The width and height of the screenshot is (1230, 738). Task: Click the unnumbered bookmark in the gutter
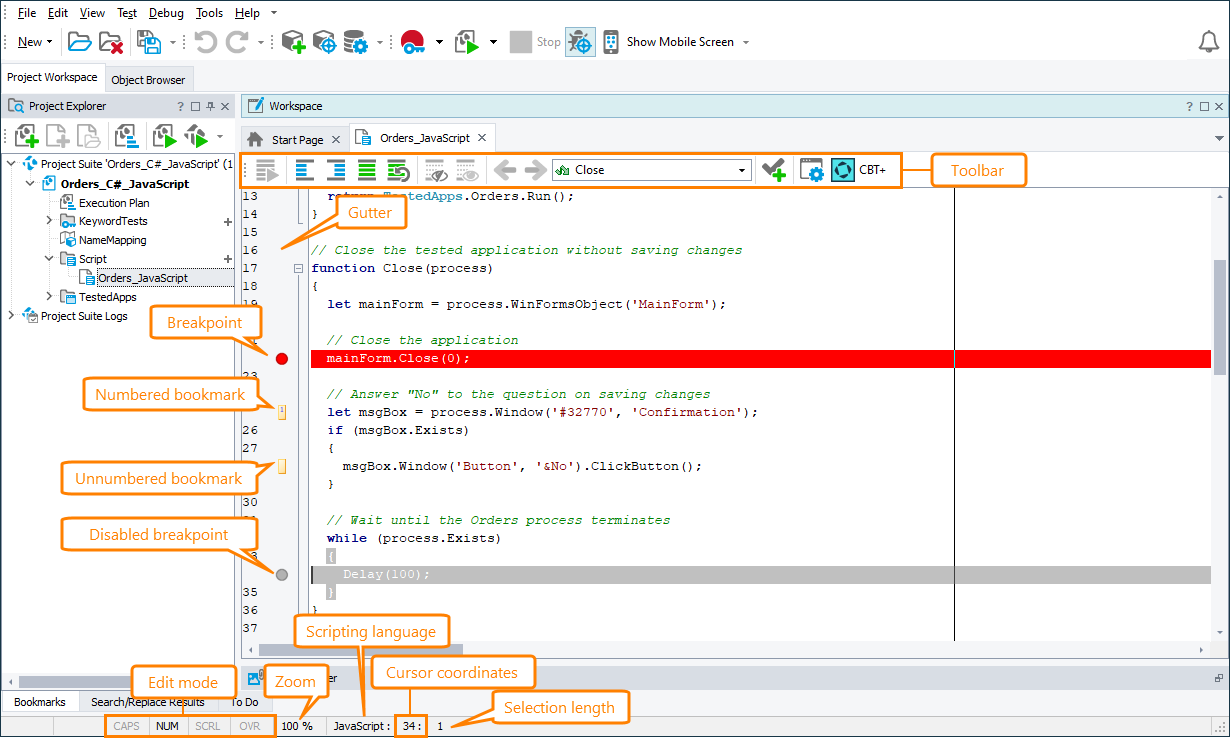click(x=282, y=465)
